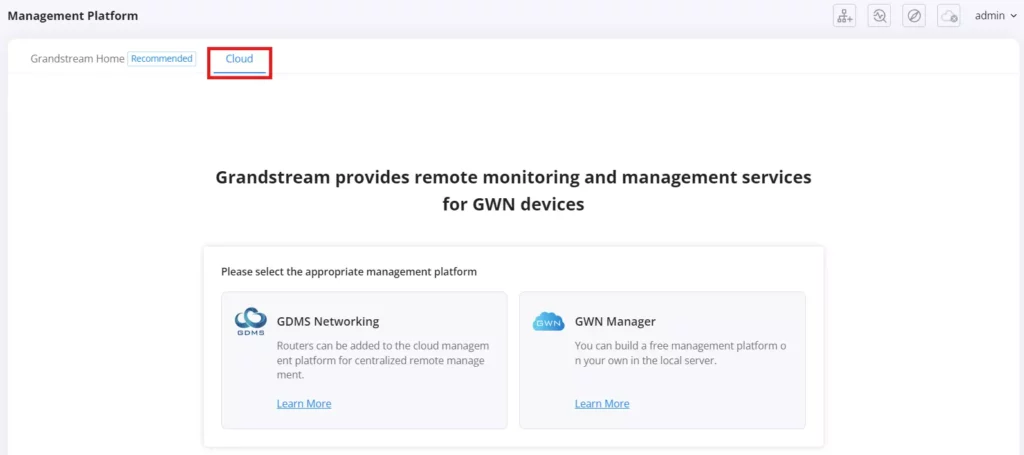
Task: Click the diagnostics search icon in header
Action: click(x=880, y=16)
